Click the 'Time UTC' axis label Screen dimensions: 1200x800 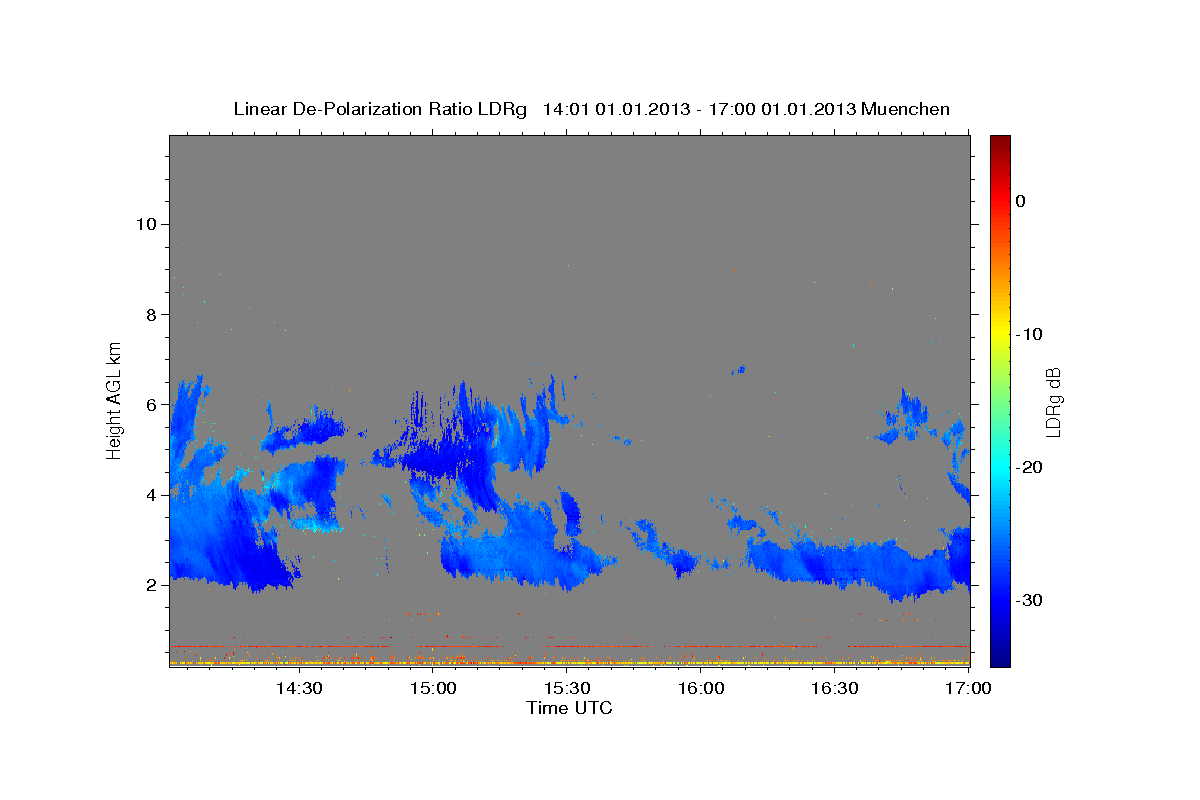pyautogui.click(x=569, y=708)
